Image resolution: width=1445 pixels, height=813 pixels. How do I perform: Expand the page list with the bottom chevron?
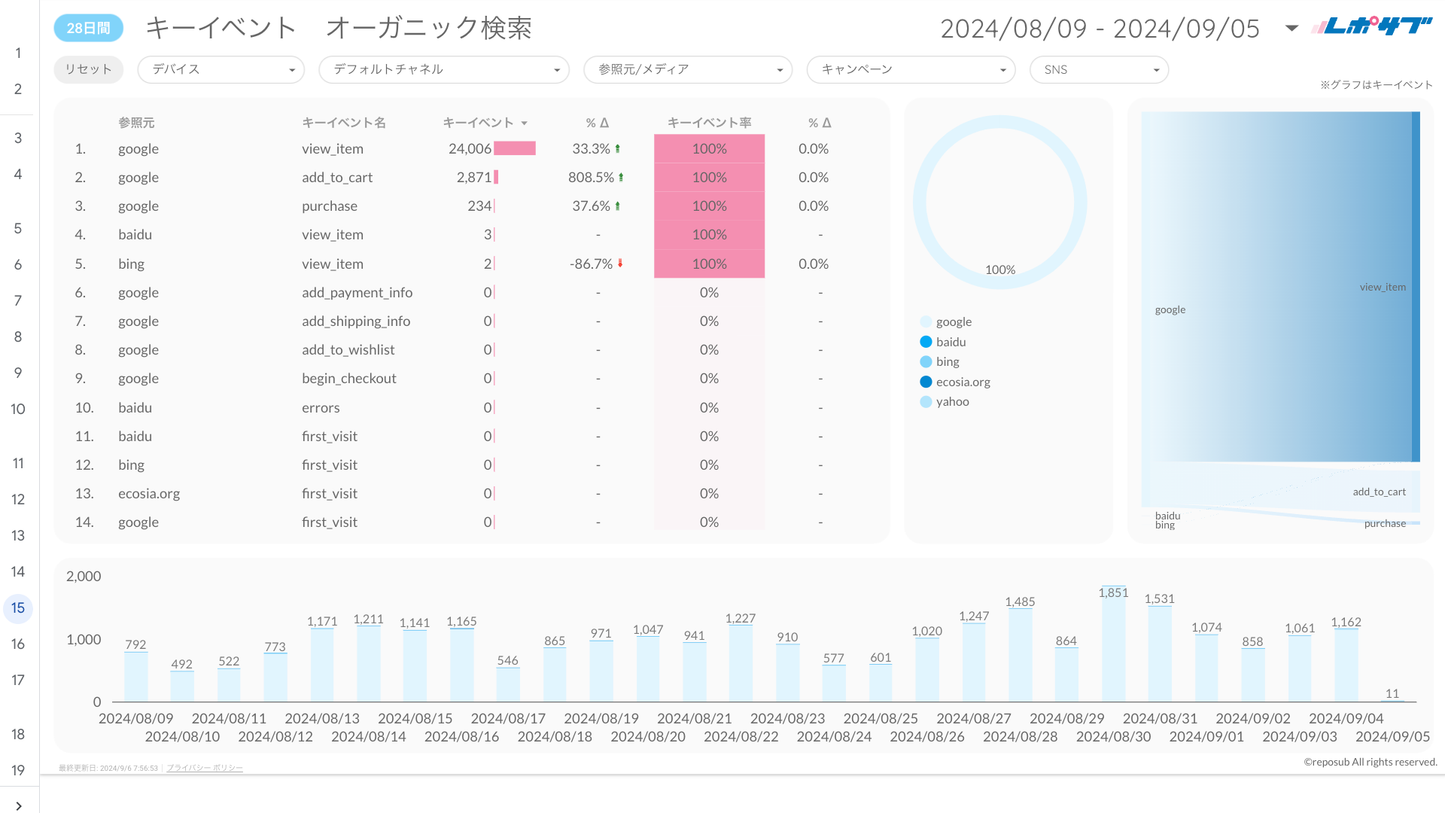click(x=19, y=805)
